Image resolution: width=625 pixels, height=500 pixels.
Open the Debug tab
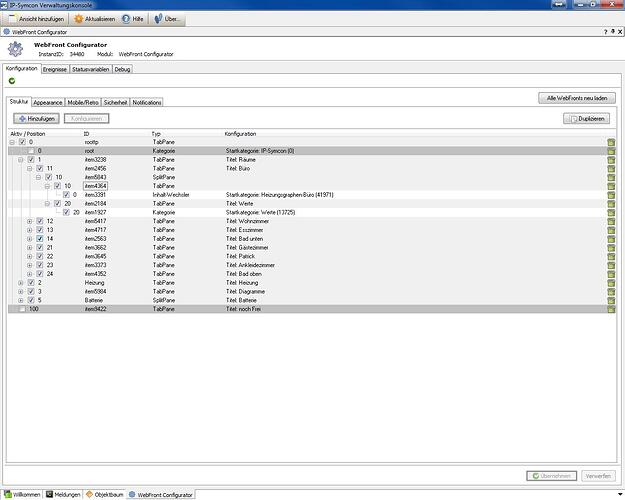[x=122, y=69]
